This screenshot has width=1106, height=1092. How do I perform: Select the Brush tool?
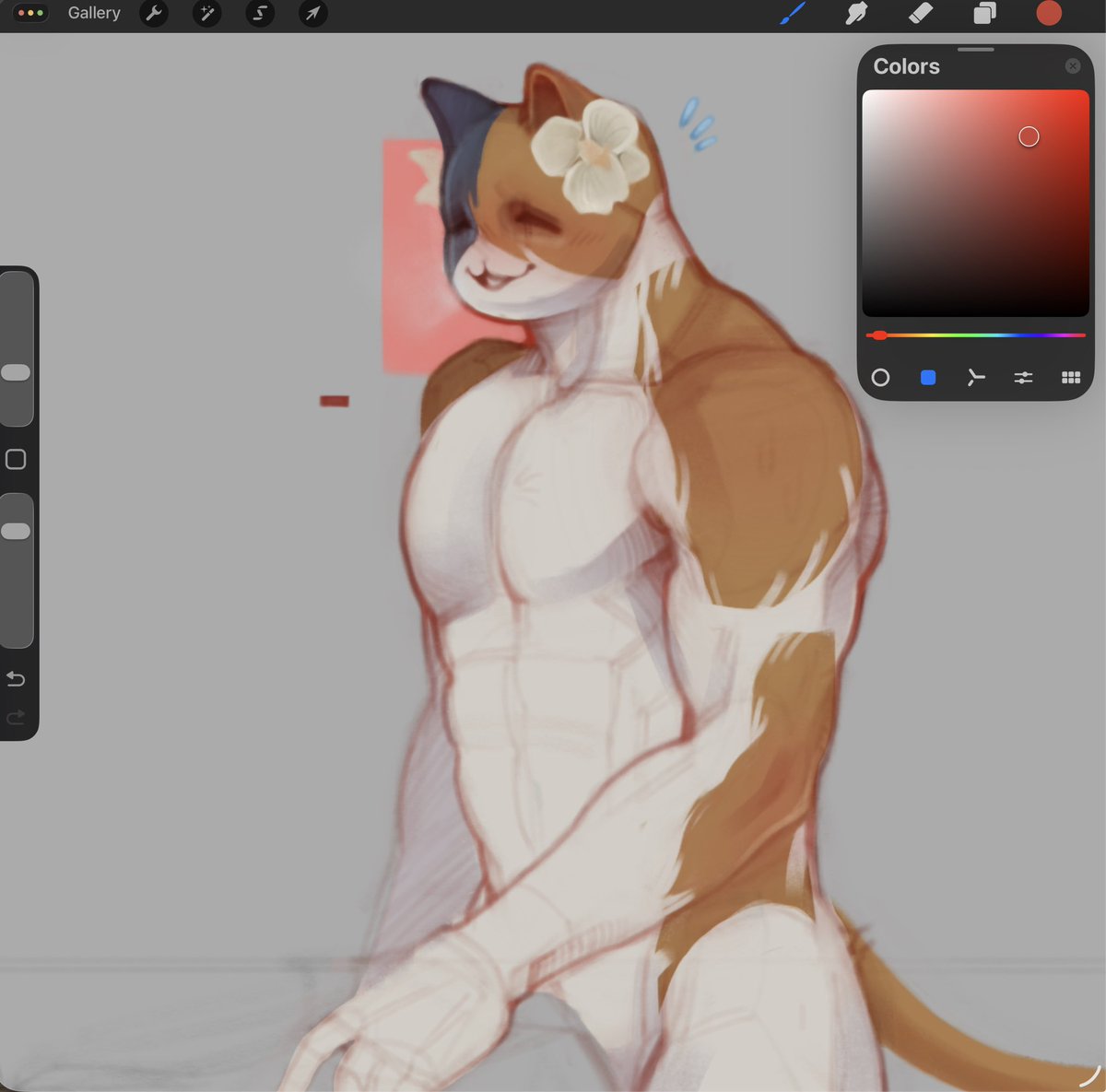click(792, 13)
